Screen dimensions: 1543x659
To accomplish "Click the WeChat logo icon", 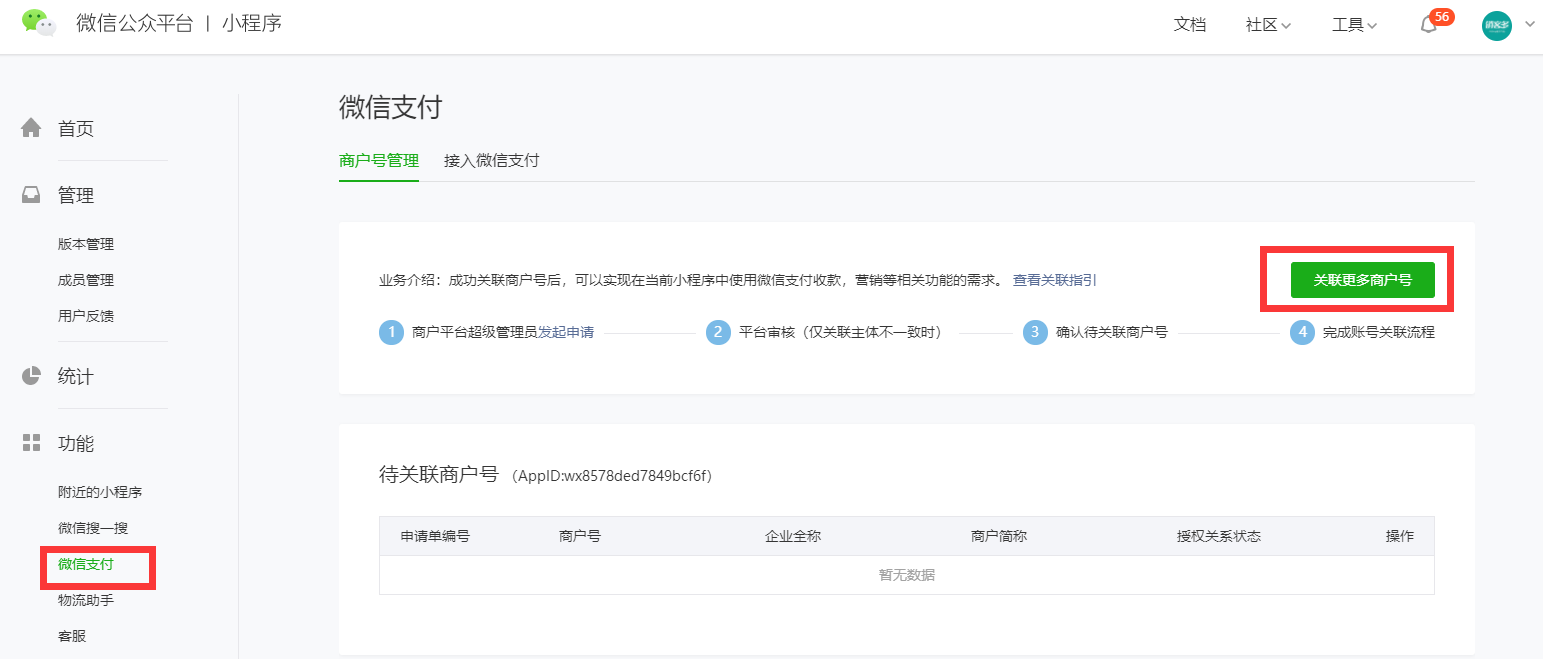I will click(x=39, y=23).
